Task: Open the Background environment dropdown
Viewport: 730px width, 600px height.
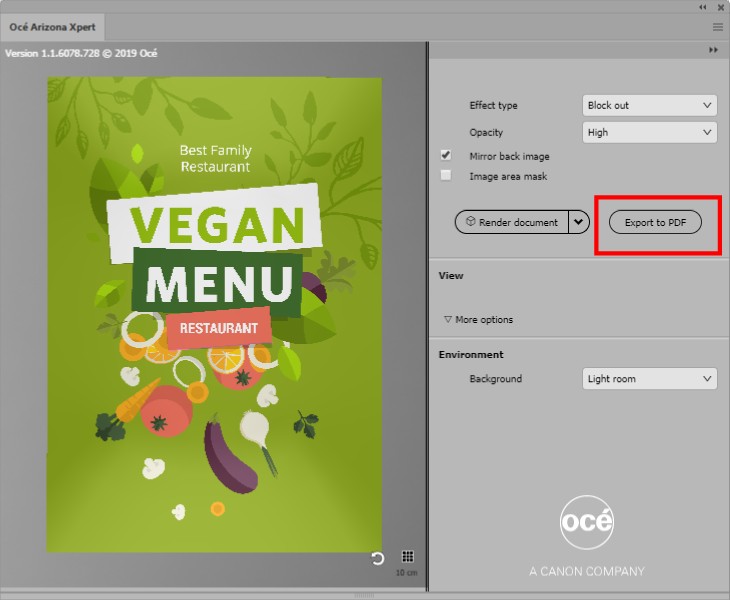Action: pyautogui.click(x=649, y=379)
